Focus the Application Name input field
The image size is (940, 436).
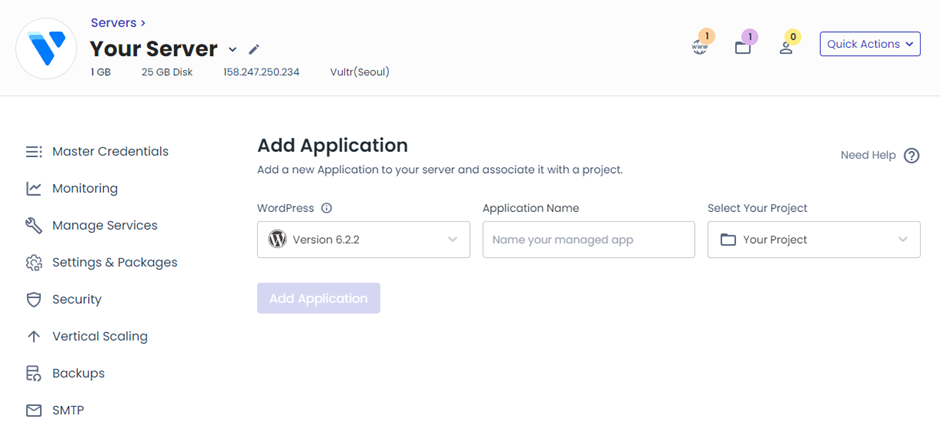(x=588, y=240)
